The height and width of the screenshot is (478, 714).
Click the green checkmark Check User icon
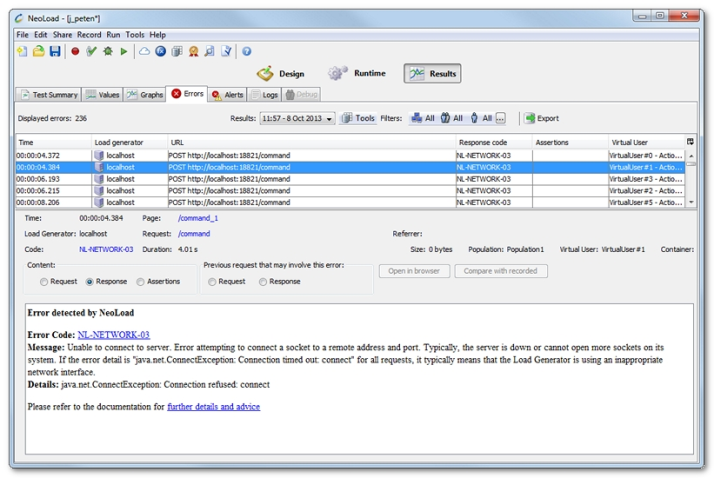[91, 51]
